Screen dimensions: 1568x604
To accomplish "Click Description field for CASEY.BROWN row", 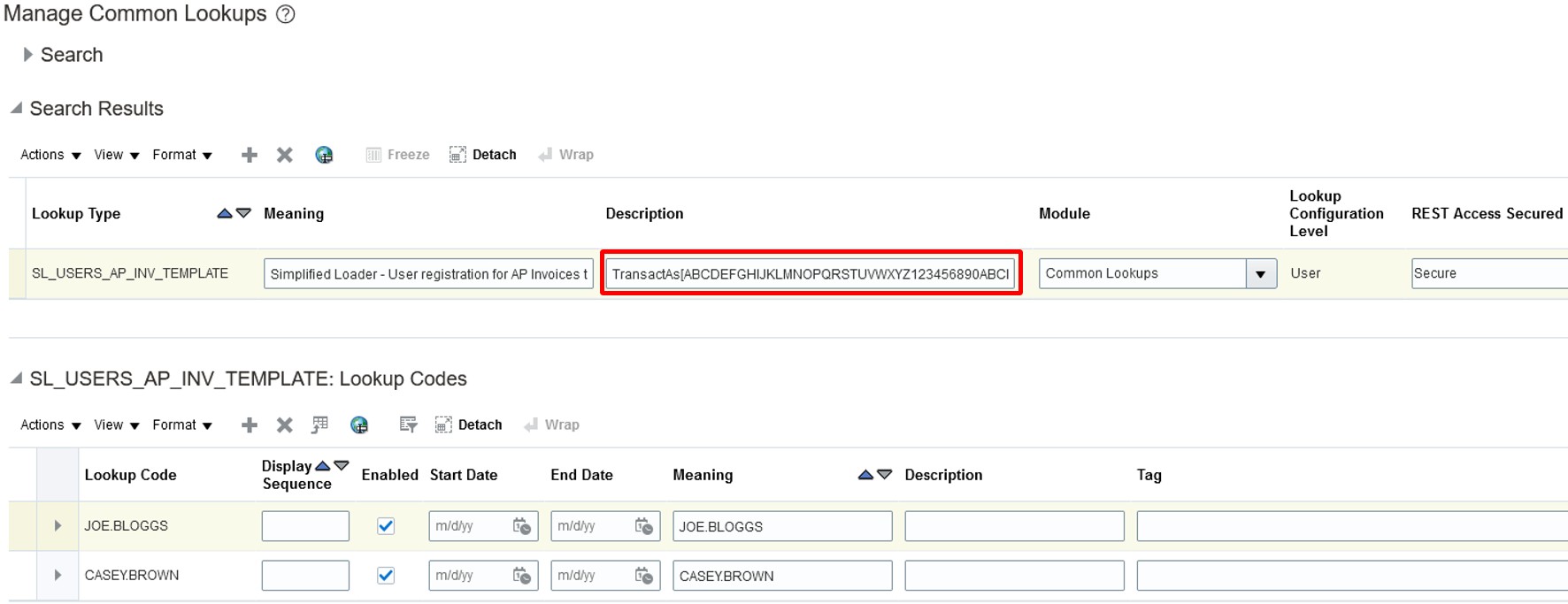I will 1015,576.
